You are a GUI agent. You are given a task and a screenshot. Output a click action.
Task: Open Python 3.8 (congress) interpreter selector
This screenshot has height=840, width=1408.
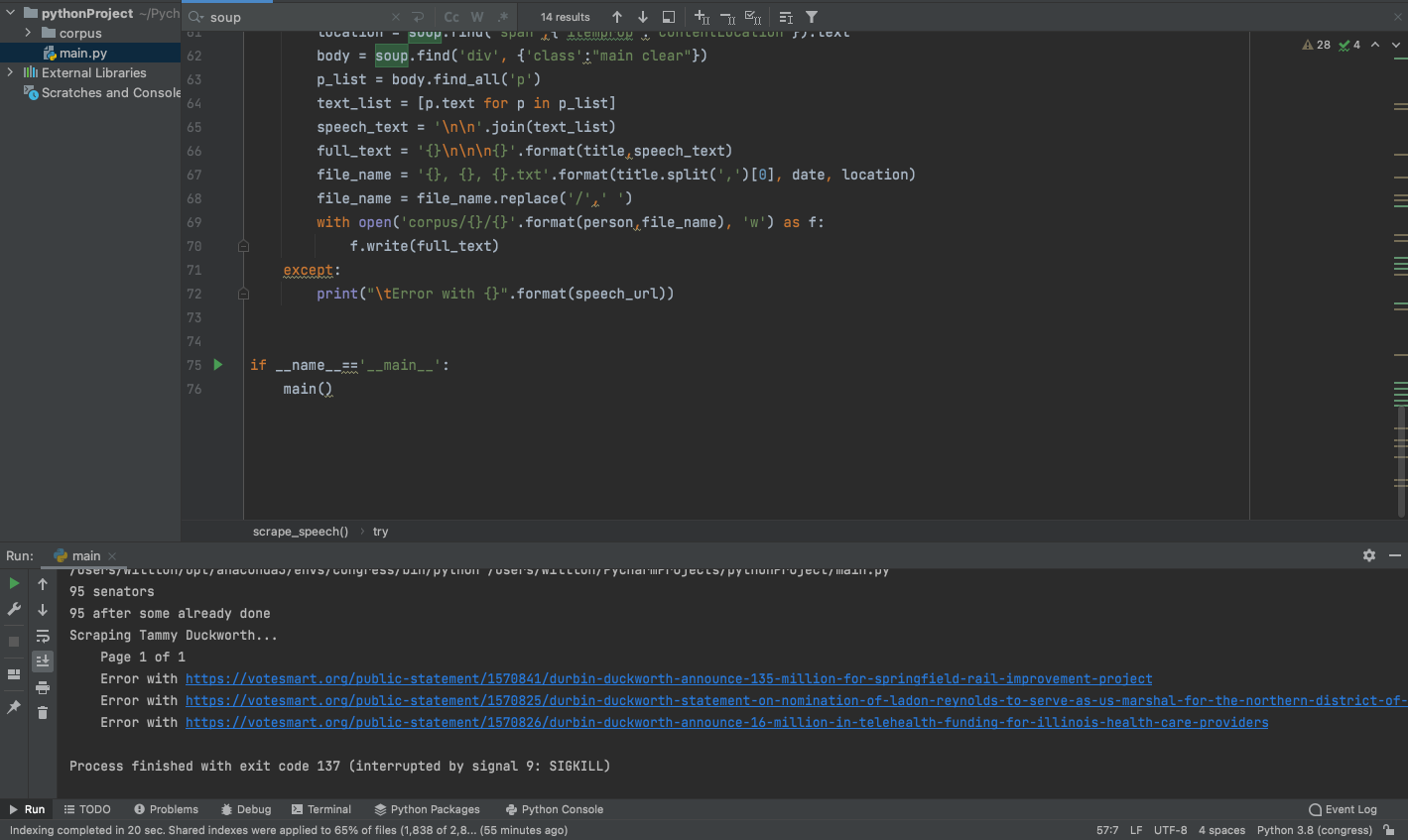click(x=1315, y=830)
